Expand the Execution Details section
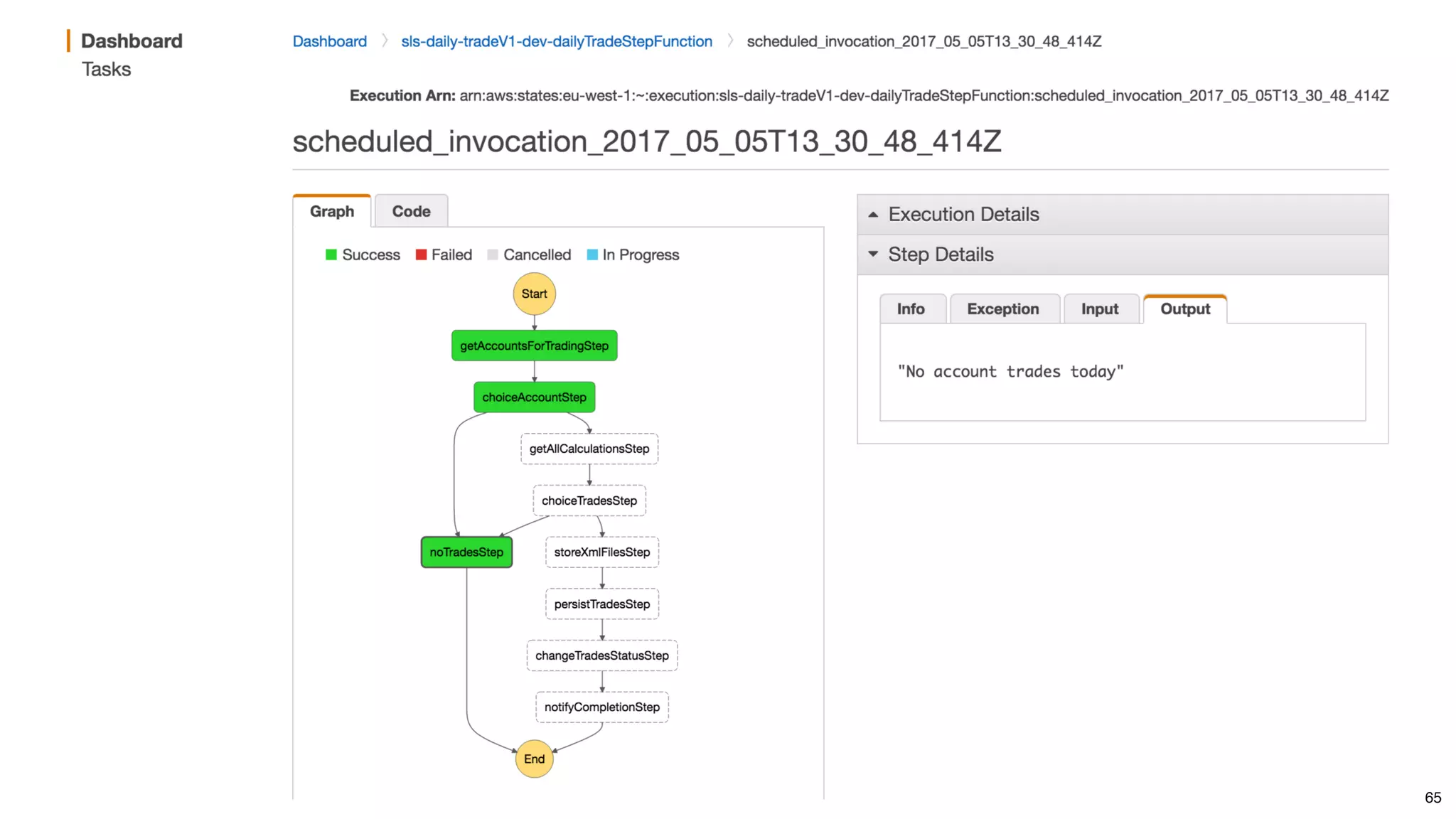This screenshot has width=1456, height=819. [x=963, y=215]
